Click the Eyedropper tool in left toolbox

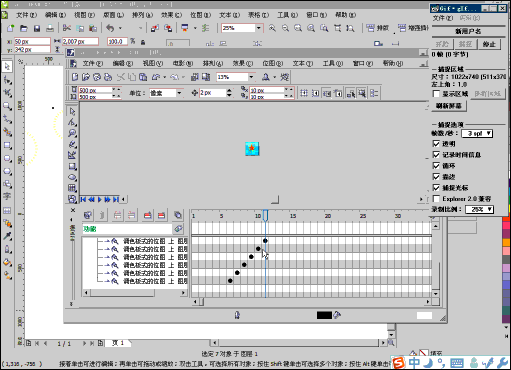[7, 236]
